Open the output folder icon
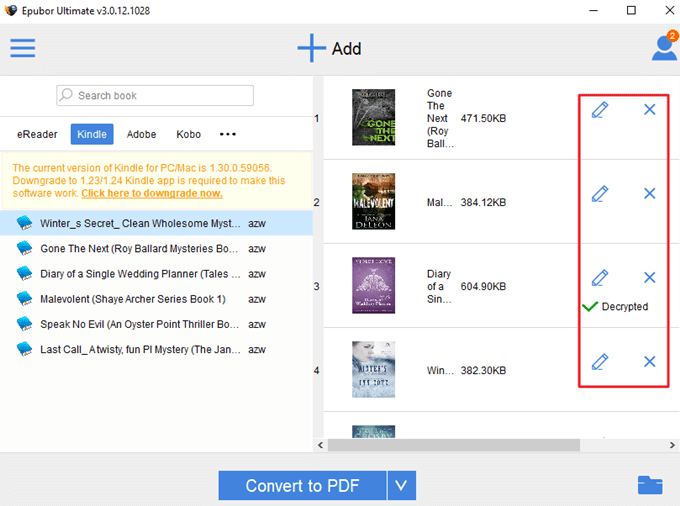 click(x=650, y=485)
